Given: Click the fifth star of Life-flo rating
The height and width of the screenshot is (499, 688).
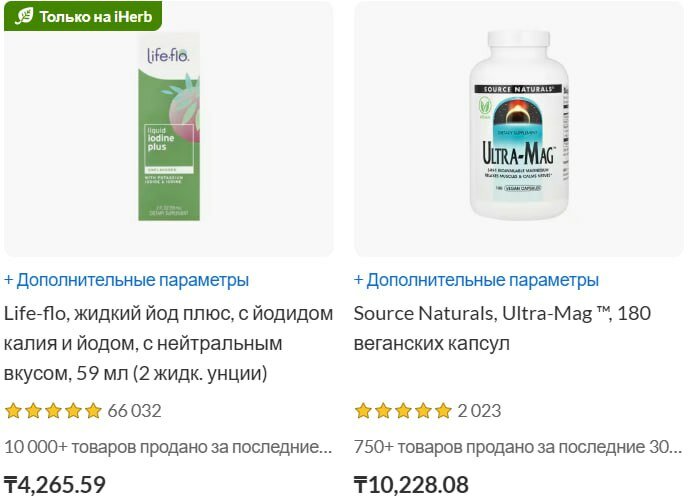Looking at the screenshot, I should (93, 411).
